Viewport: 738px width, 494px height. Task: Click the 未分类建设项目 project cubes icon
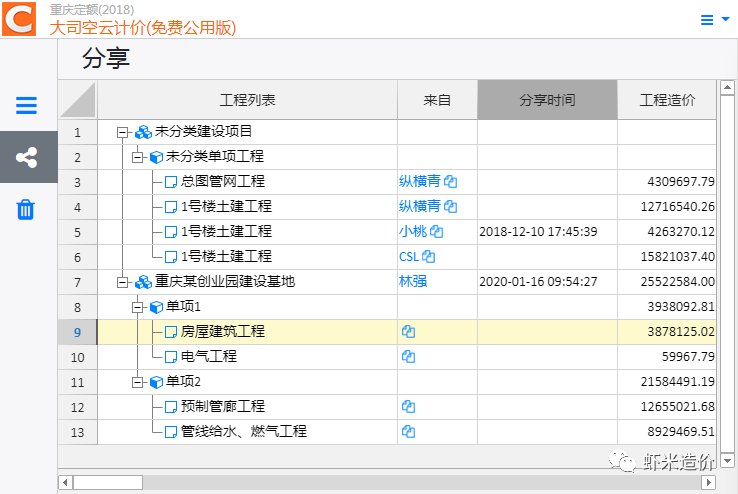(x=143, y=132)
